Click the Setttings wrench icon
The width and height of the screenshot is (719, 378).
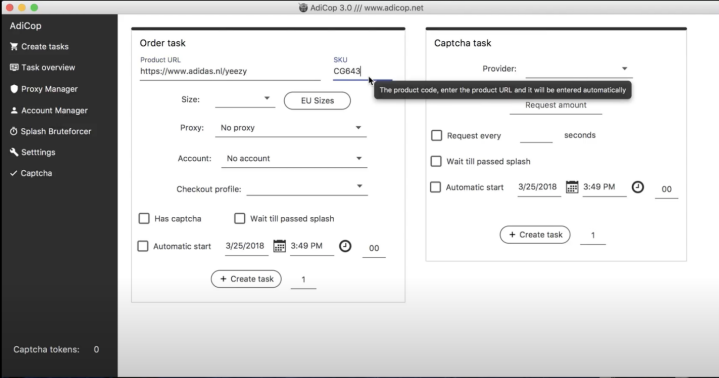coord(14,152)
